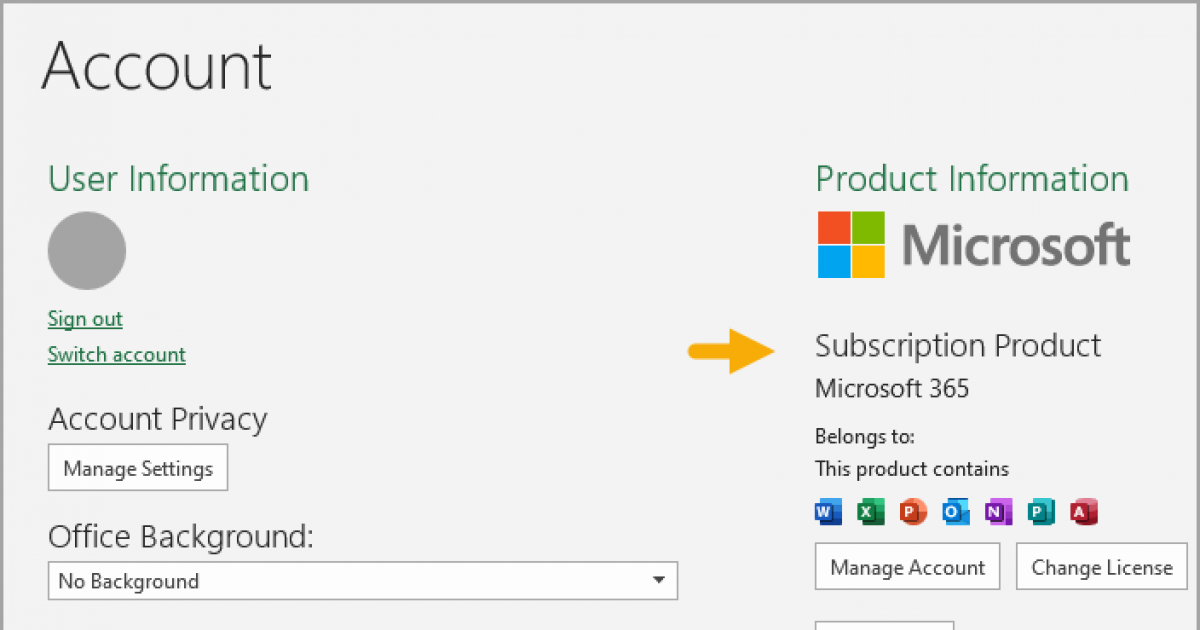This screenshot has height=630, width=1200.
Task: Sign out of the current account
Action: [x=85, y=319]
